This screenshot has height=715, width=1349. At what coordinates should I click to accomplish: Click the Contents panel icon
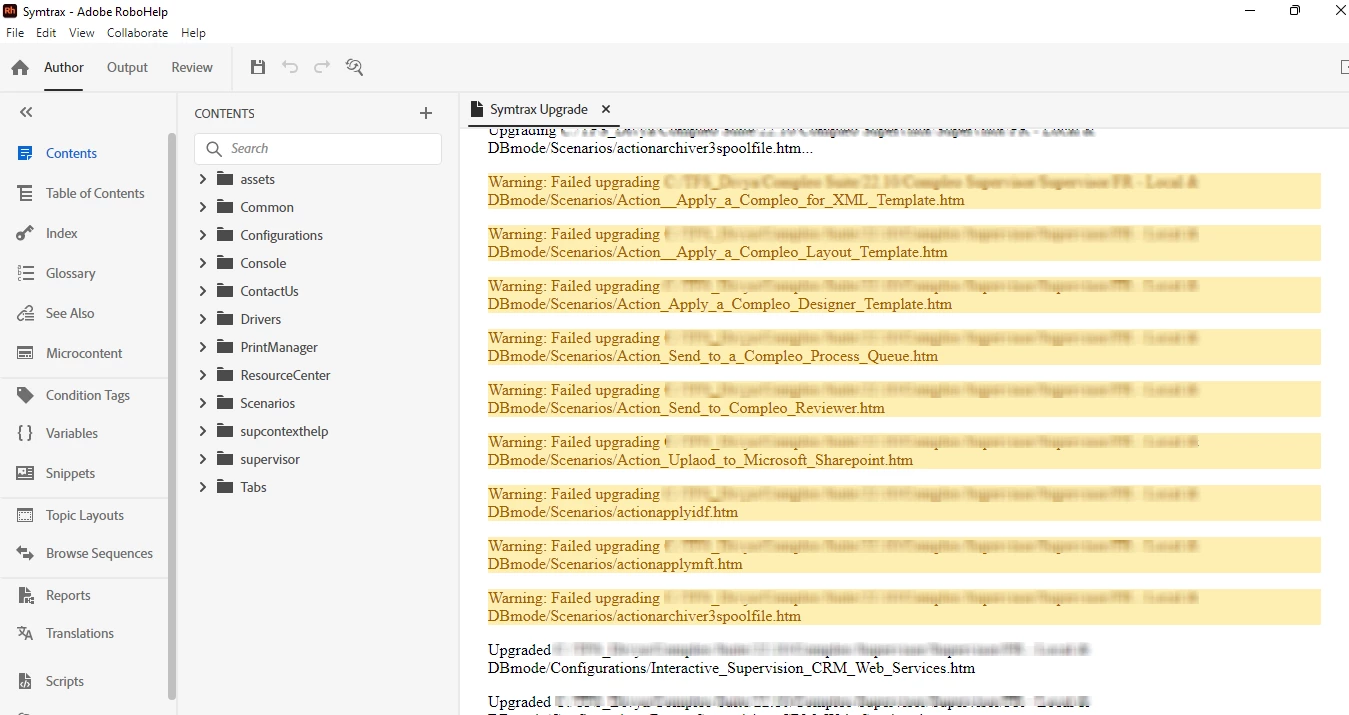coord(26,153)
